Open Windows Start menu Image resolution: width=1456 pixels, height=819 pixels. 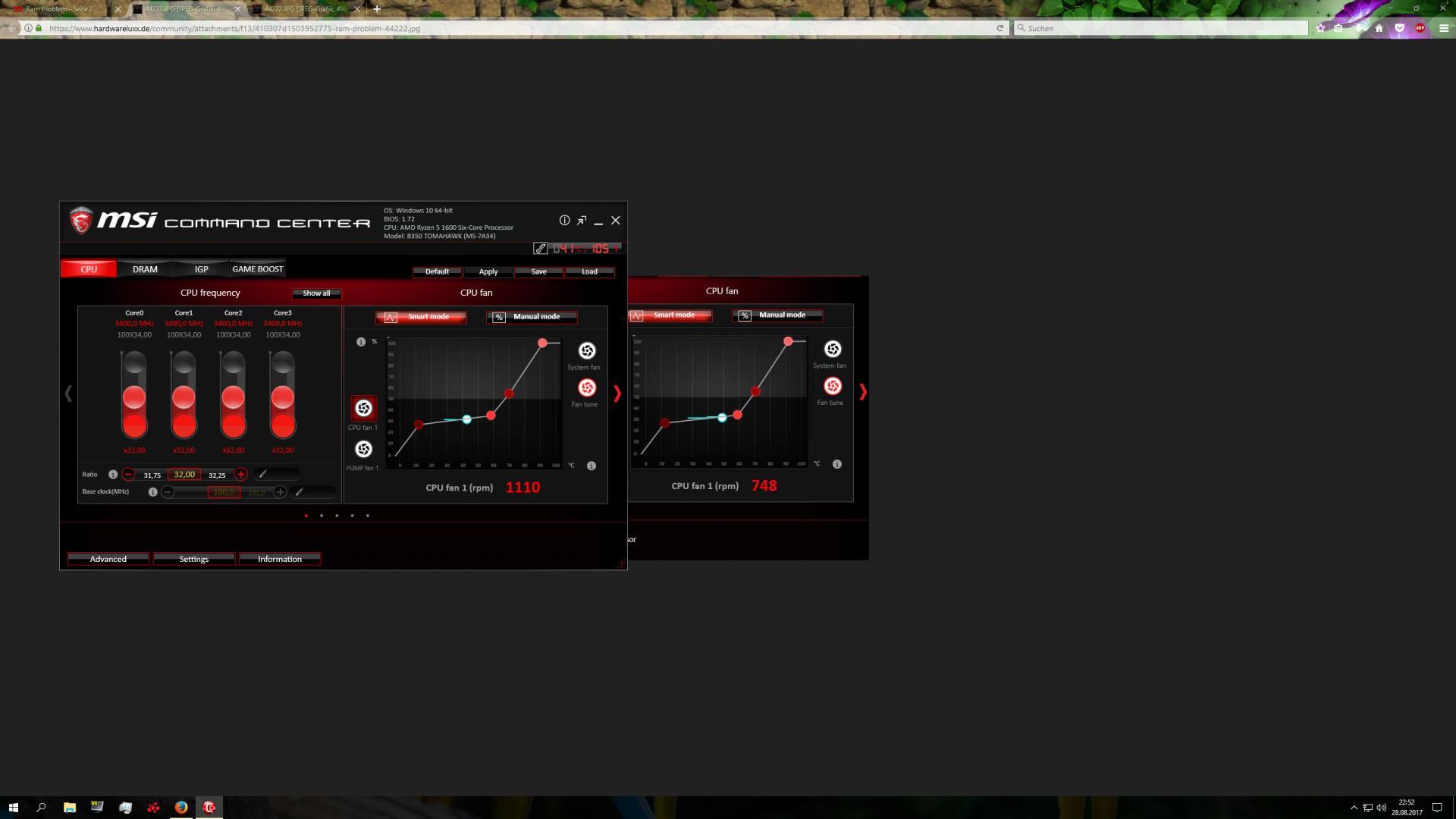(x=13, y=808)
